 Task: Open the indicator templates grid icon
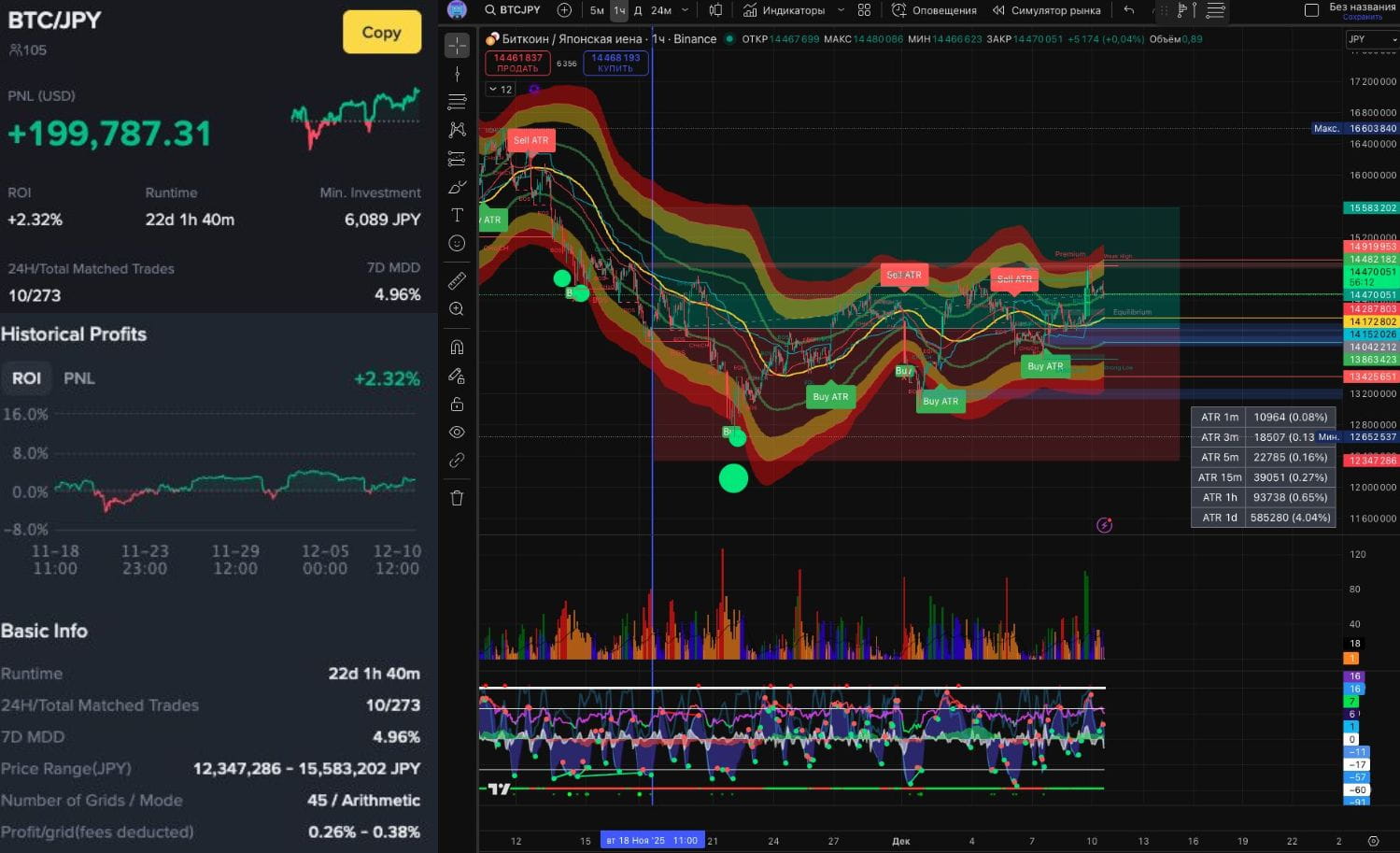[864, 10]
